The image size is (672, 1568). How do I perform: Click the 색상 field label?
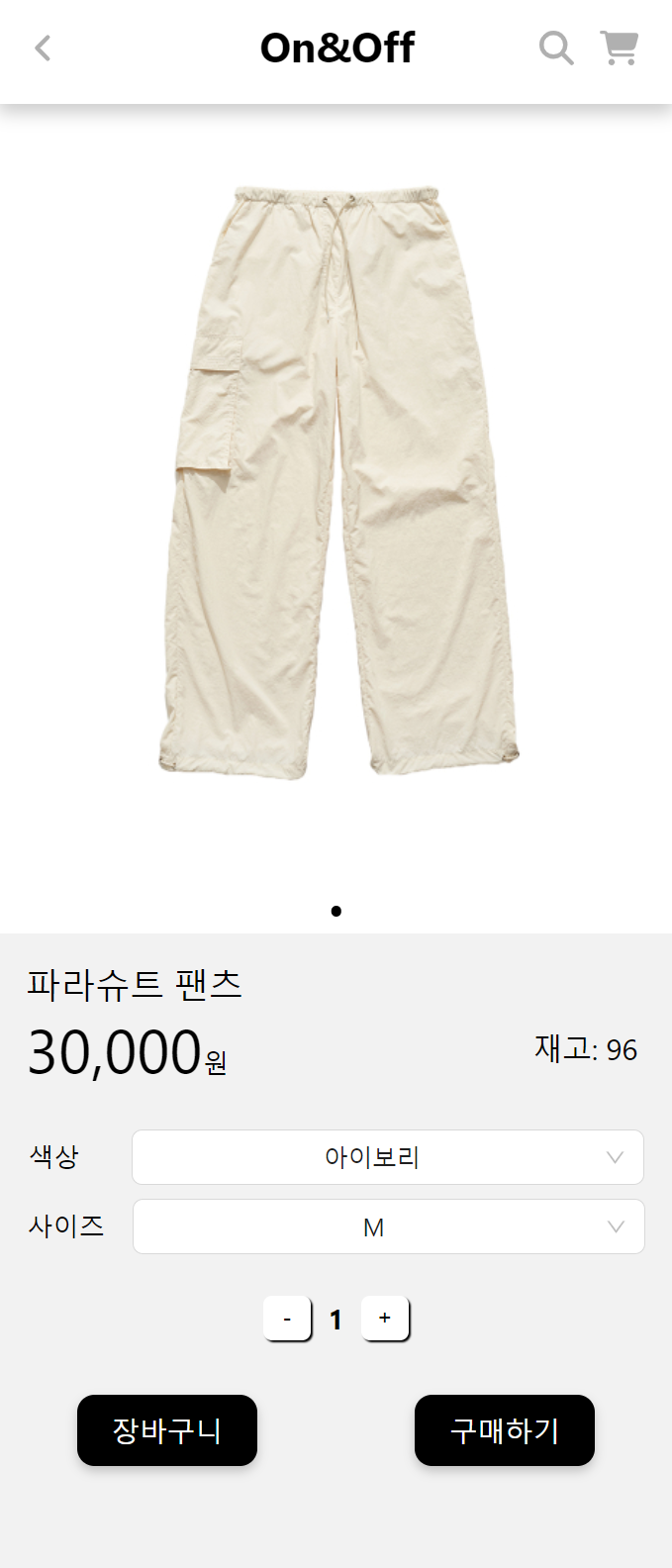(54, 1156)
